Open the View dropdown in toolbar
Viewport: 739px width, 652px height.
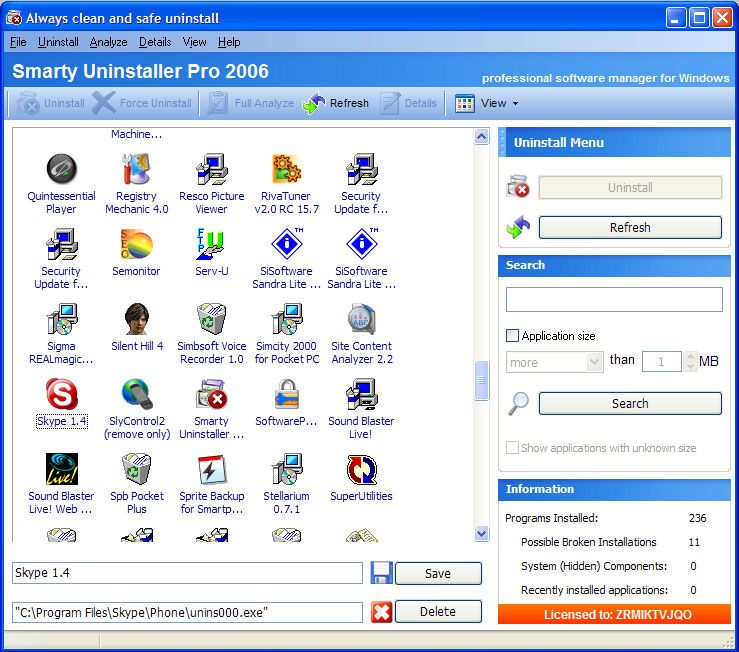coord(487,103)
